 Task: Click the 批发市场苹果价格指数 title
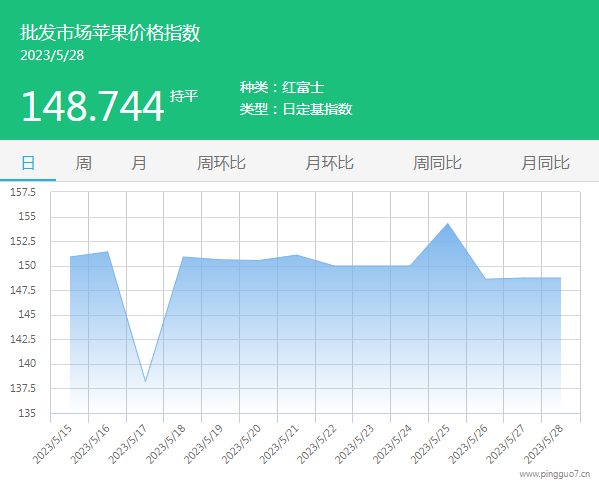coord(110,32)
